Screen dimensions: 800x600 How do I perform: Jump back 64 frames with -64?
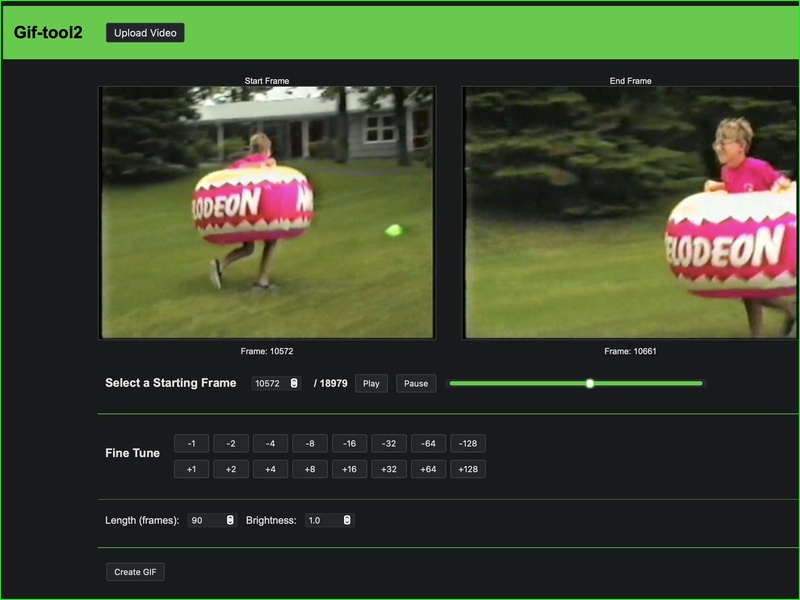tap(428, 443)
